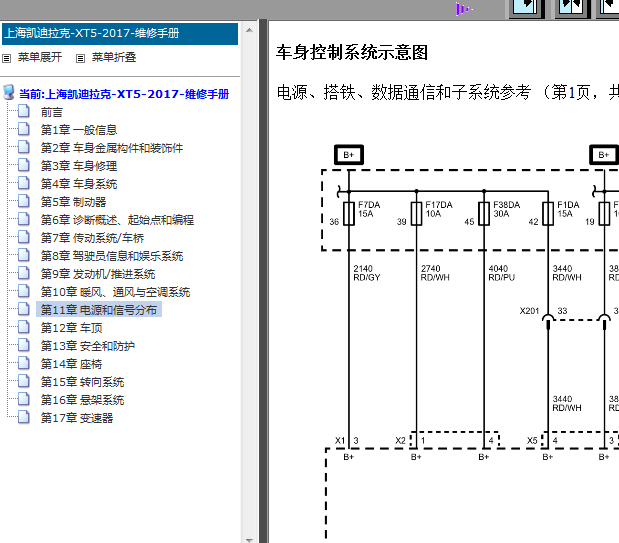Open 第10章 暖风、通风与空调系统

pos(115,292)
